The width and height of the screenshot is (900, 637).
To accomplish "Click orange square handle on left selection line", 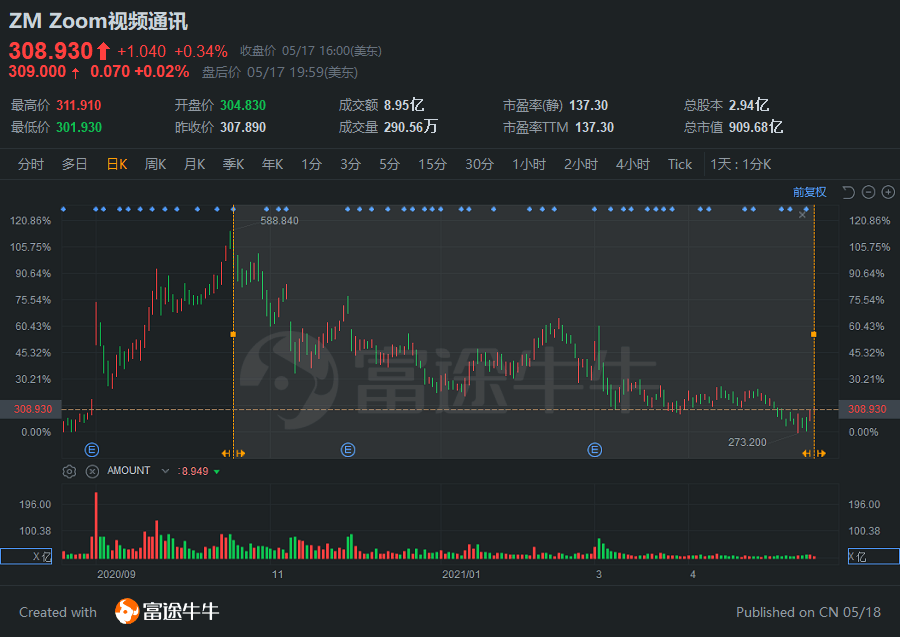I will (233, 334).
